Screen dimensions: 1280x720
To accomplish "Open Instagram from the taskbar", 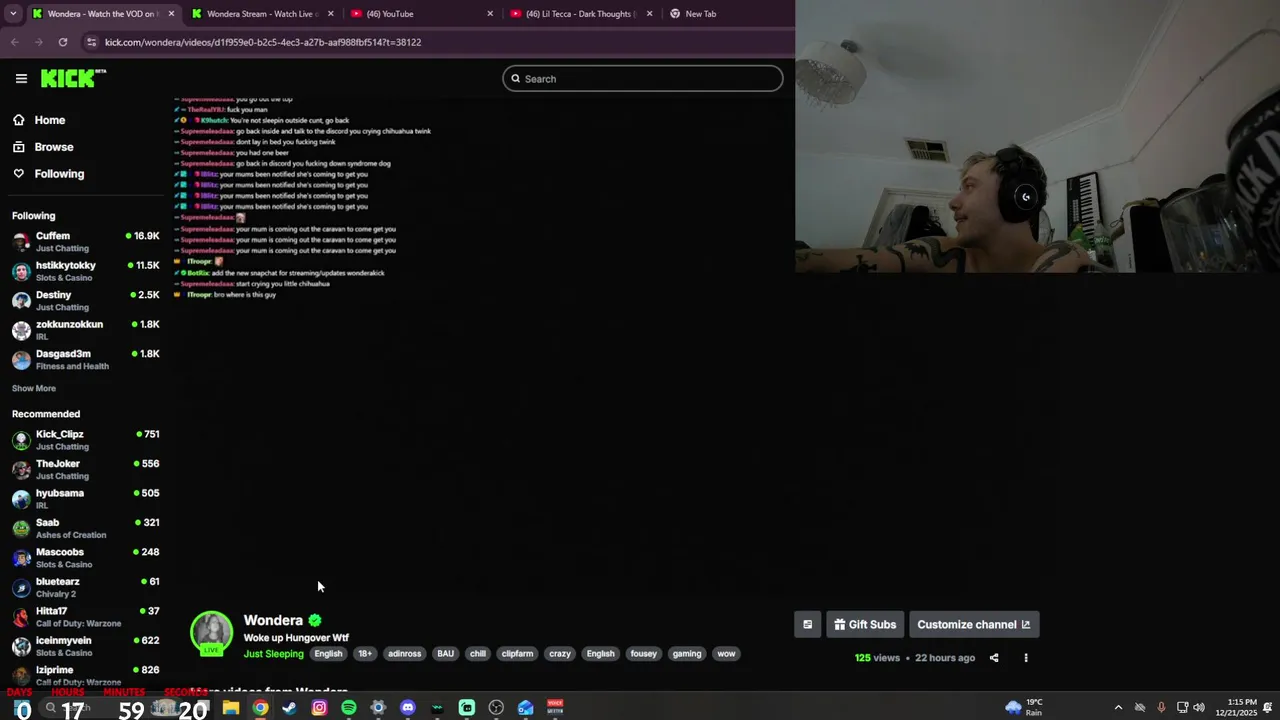I will 319,708.
